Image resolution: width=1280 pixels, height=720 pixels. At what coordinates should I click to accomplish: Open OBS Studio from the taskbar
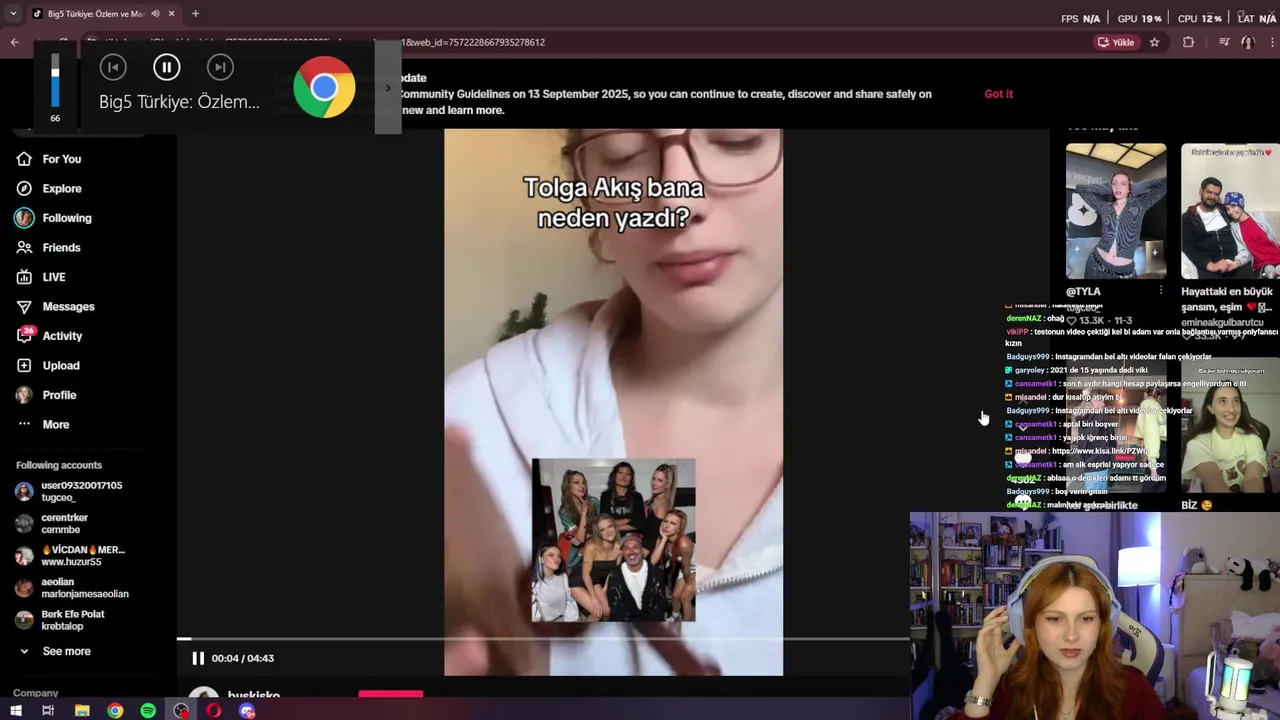tap(180, 711)
